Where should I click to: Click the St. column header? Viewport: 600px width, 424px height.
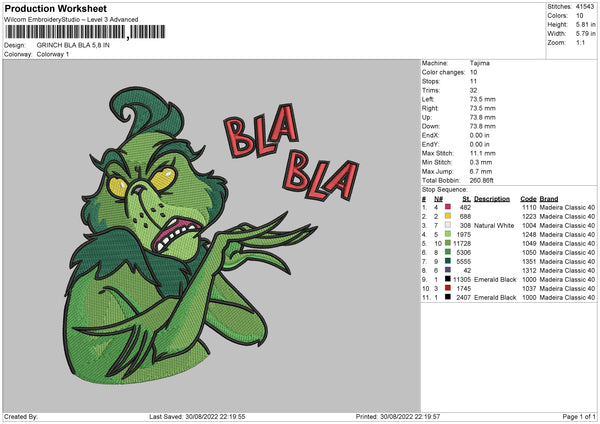click(x=466, y=199)
